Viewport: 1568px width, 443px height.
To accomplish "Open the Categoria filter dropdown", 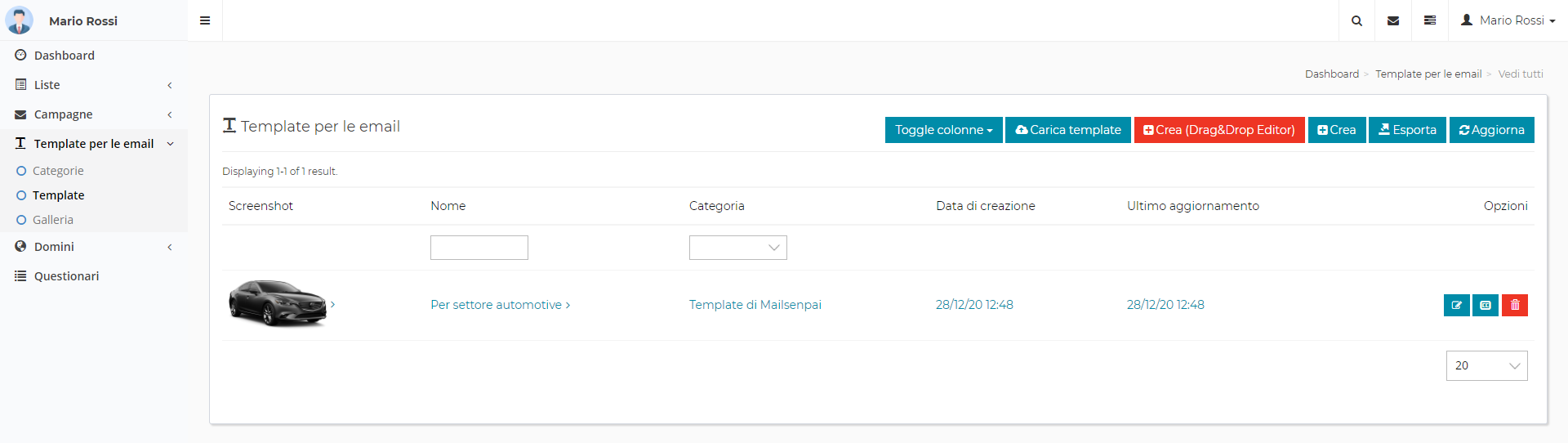I will [x=737, y=248].
